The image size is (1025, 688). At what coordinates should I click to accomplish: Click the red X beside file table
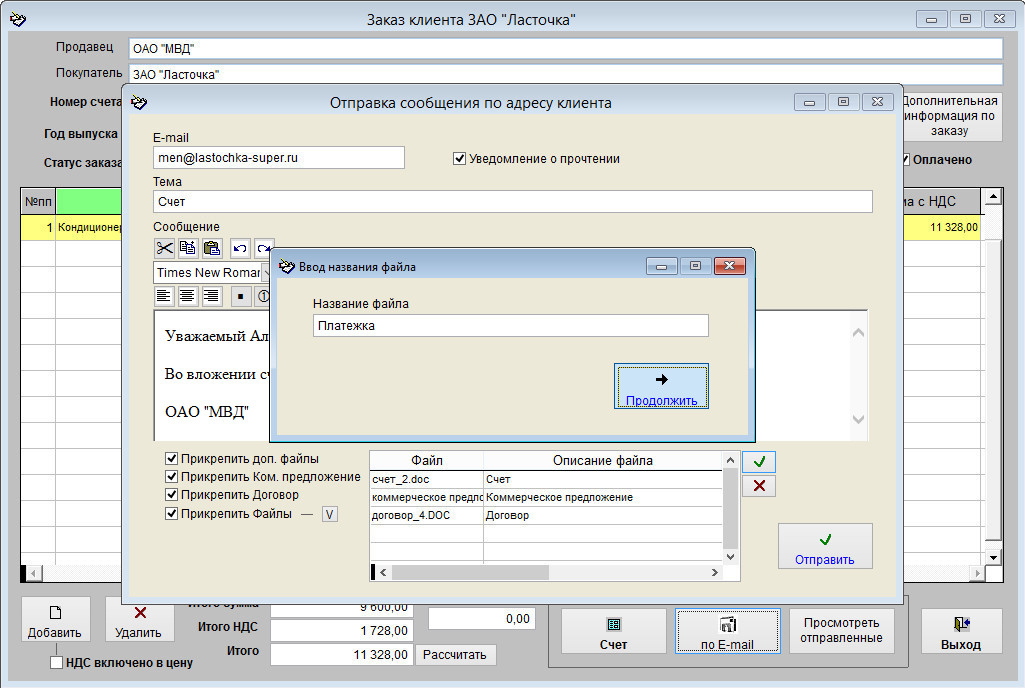tap(759, 486)
